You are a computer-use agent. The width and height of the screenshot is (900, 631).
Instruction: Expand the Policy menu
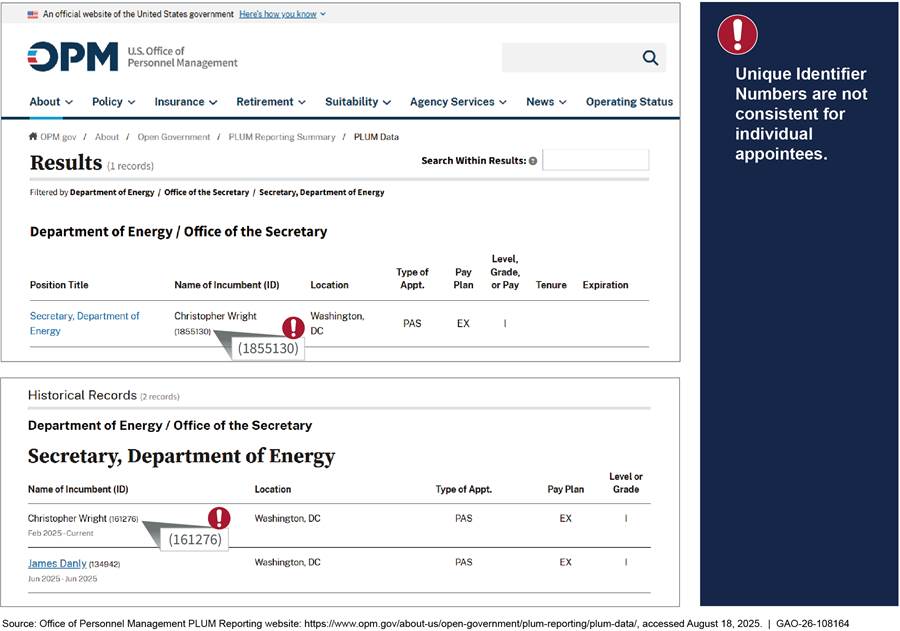coord(113,102)
